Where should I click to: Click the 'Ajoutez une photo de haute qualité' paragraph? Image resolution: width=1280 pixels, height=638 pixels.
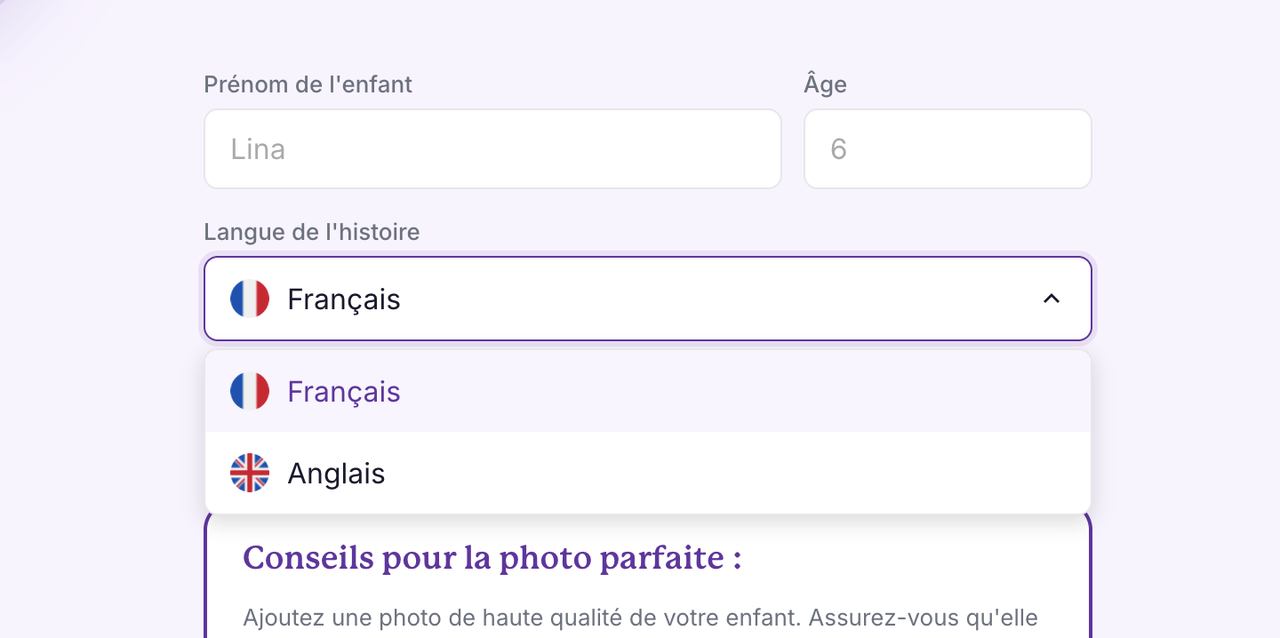(x=640, y=618)
